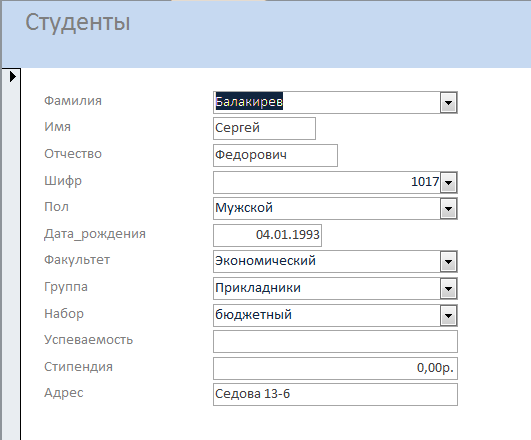
Task: Expand the Шифр dropdown arrow
Action: pyautogui.click(x=448, y=183)
